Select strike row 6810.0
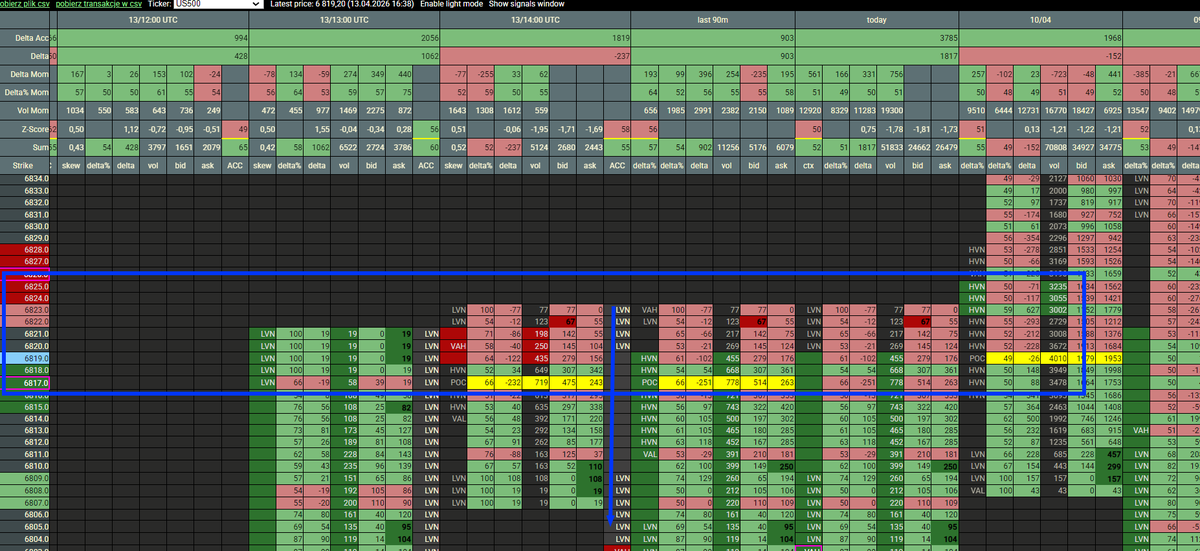 [24, 466]
